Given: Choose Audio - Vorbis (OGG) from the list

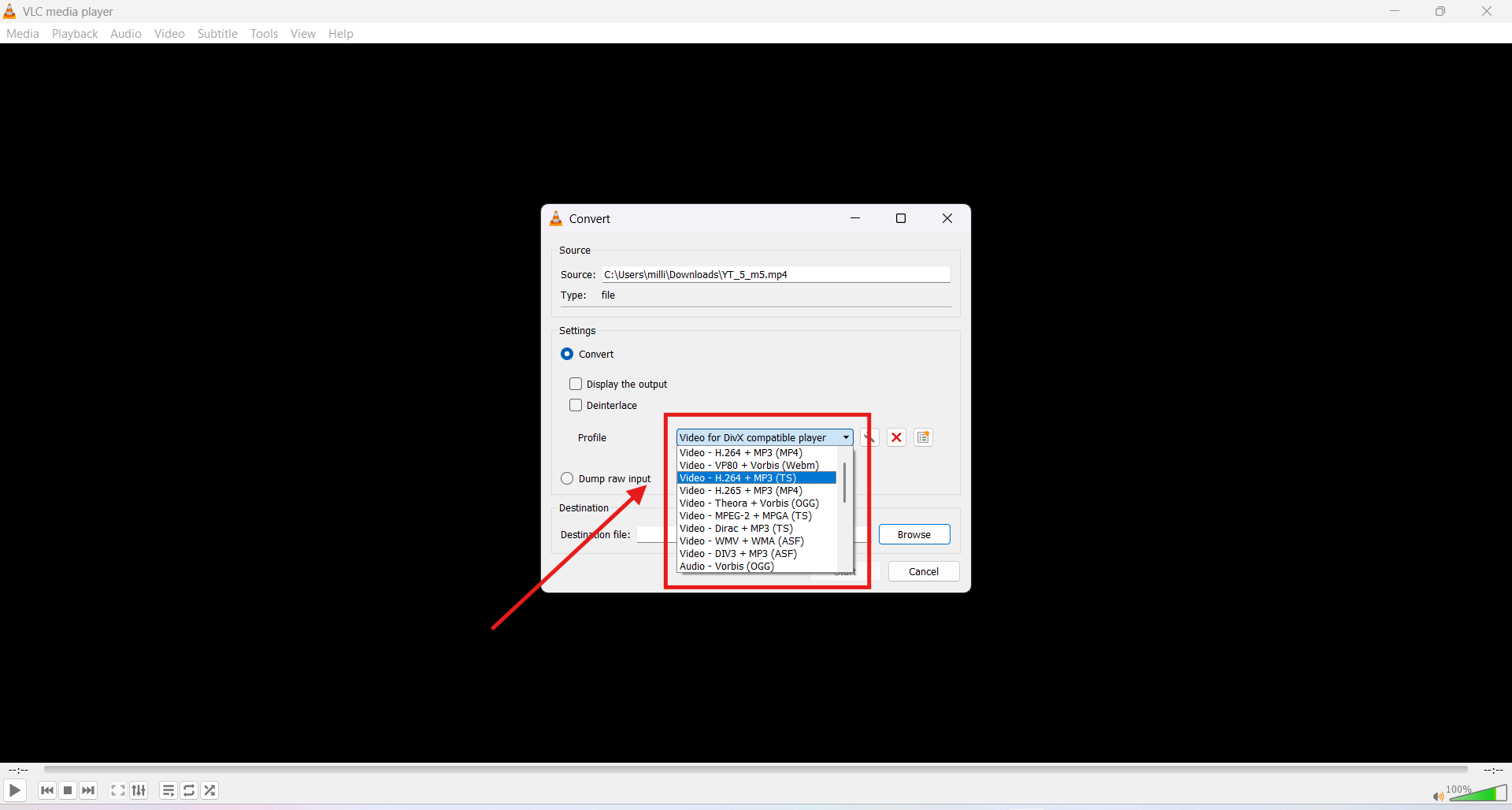Looking at the screenshot, I should pos(726,567).
